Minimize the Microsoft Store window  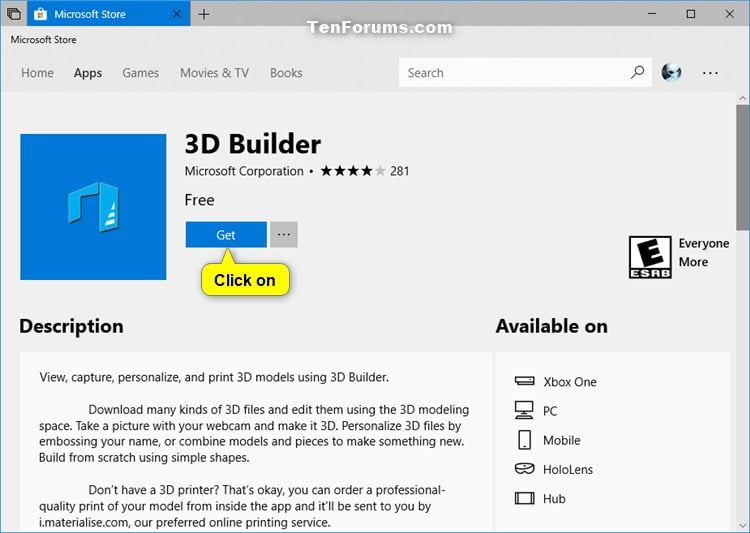[x=652, y=14]
